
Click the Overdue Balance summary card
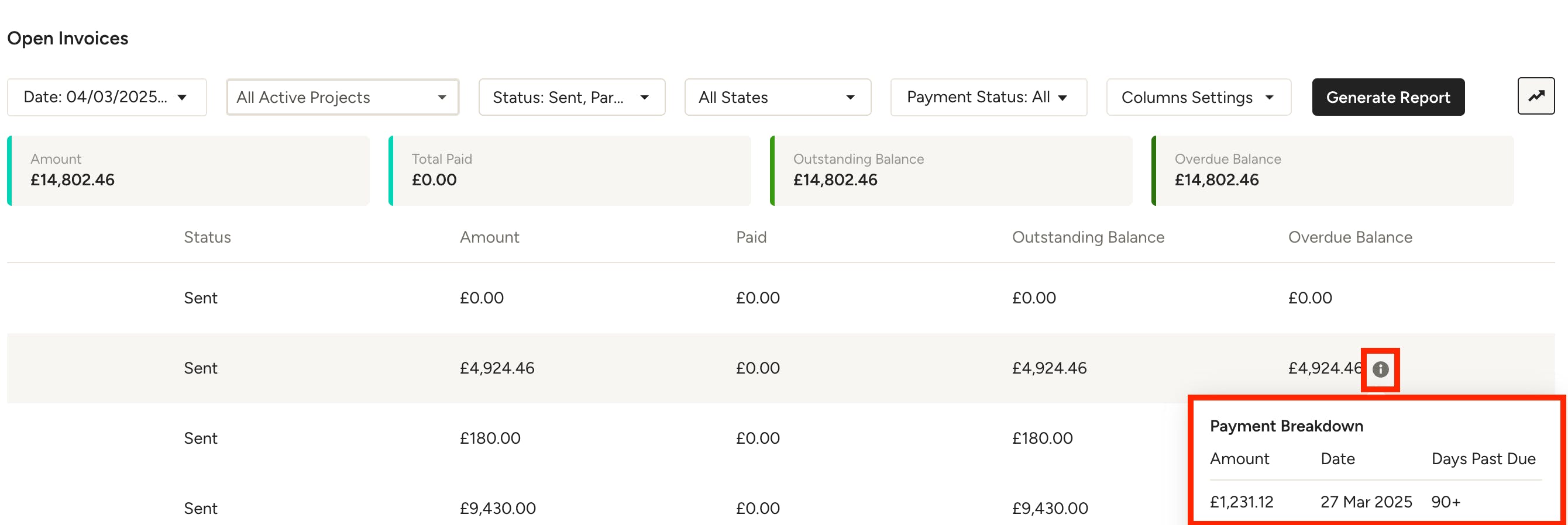coord(1332,170)
